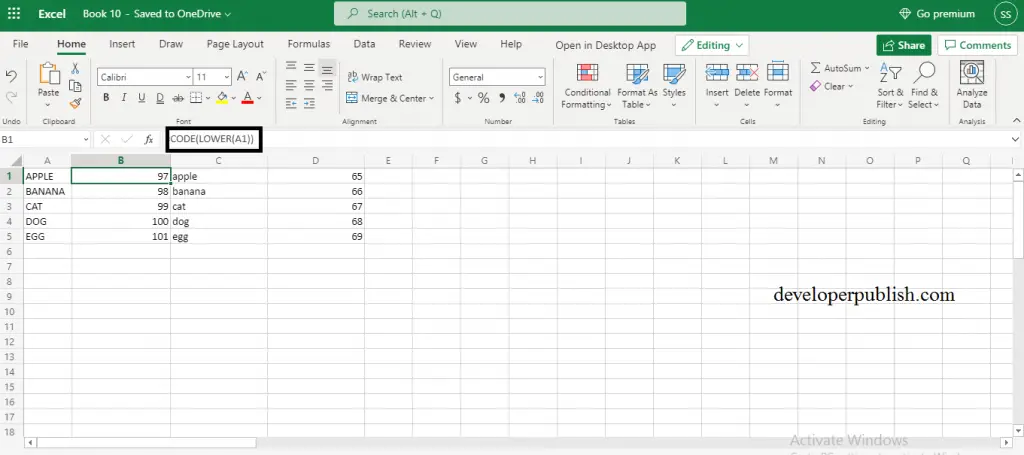The height and width of the screenshot is (455, 1024).
Task: Open Sort & Filter menu
Action: coord(890,86)
